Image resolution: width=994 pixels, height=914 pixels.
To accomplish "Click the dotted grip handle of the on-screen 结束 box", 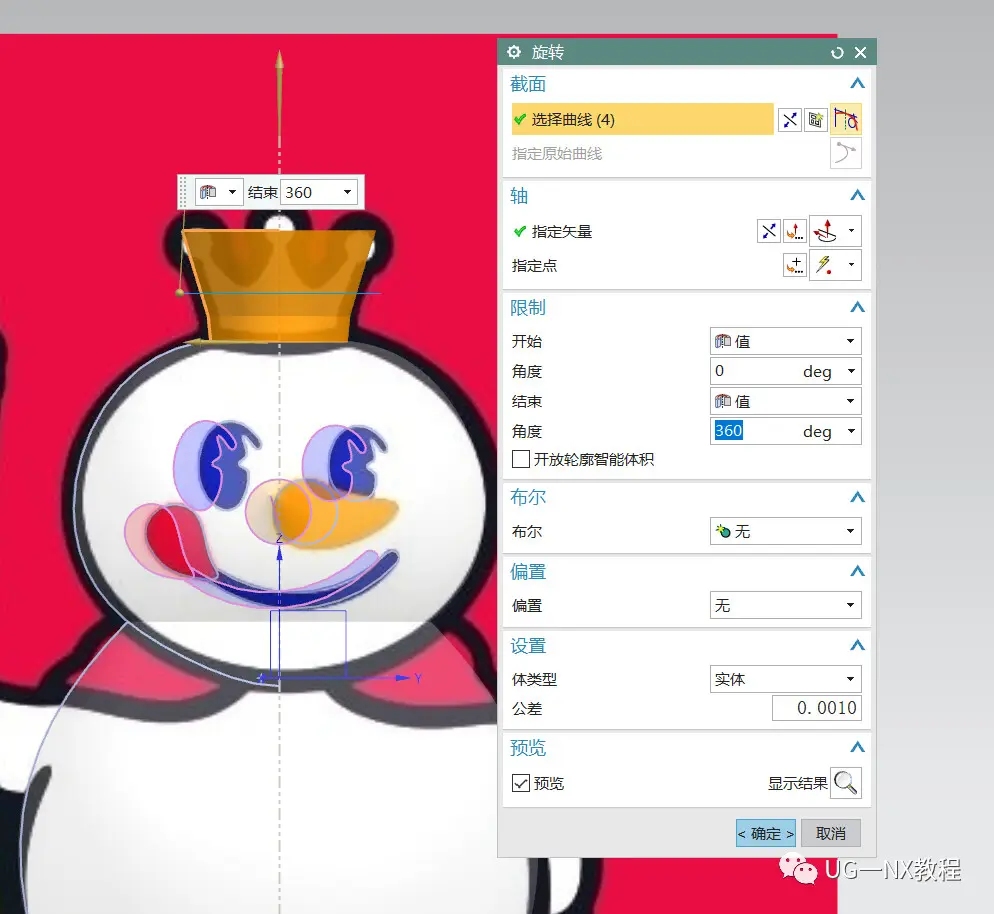I will pos(183,192).
